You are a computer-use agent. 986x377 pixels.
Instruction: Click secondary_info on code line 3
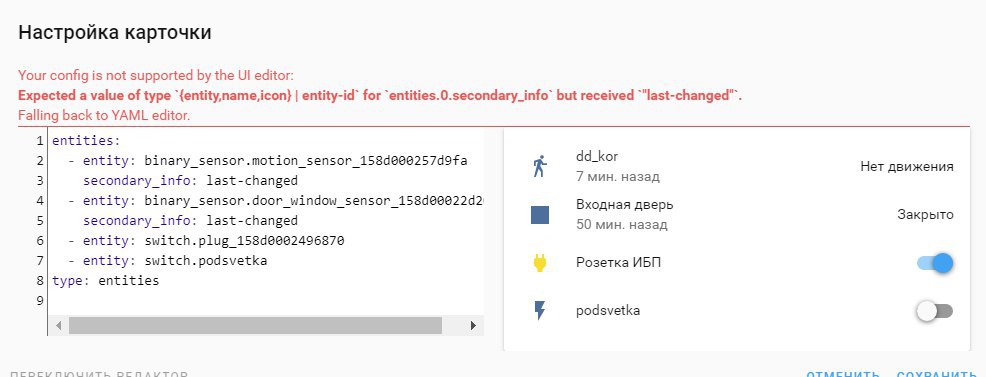click(190, 181)
